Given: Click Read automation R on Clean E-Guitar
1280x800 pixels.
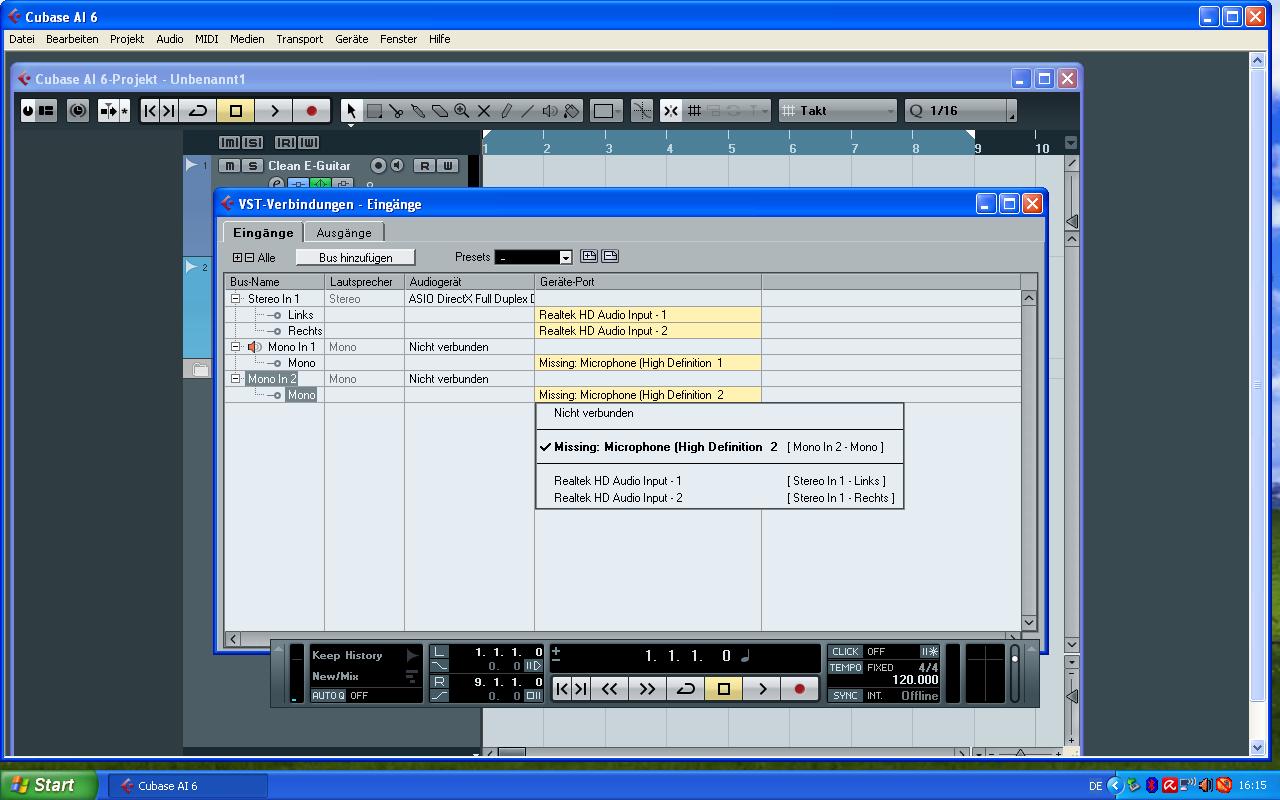Looking at the screenshot, I should coord(424,166).
